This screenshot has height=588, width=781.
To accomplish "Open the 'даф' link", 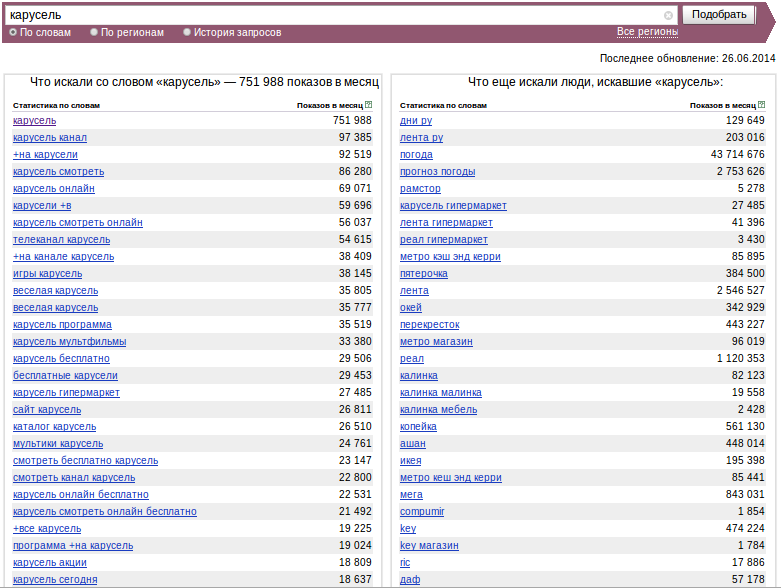I will (410, 580).
